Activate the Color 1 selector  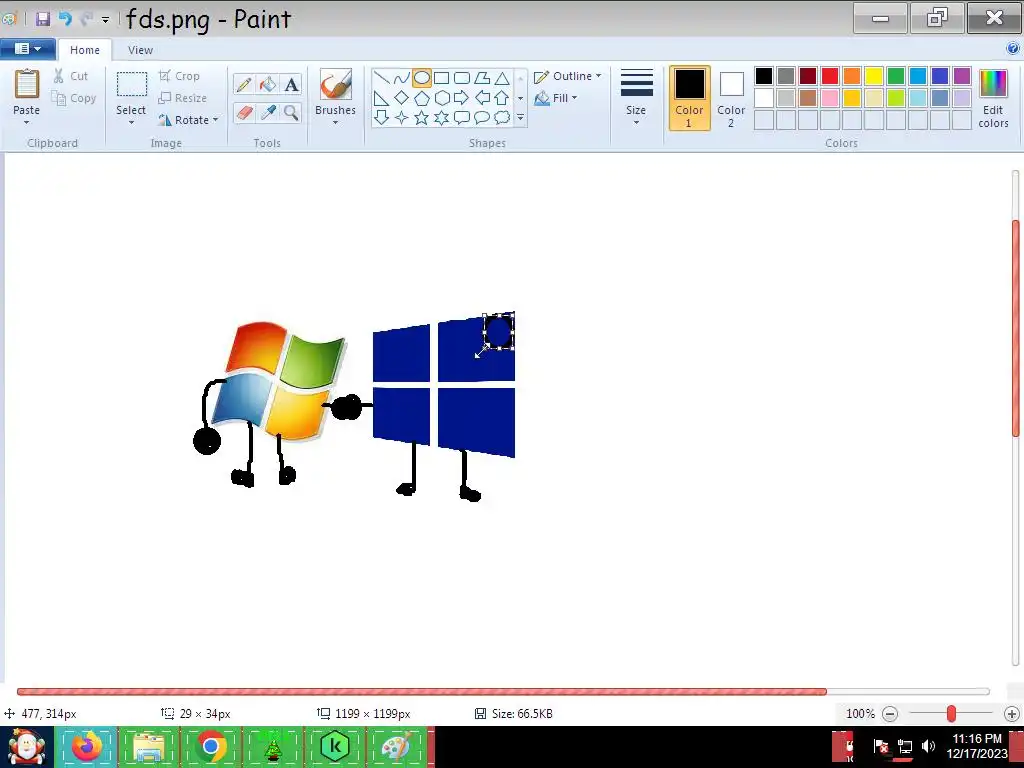(x=690, y=98)
